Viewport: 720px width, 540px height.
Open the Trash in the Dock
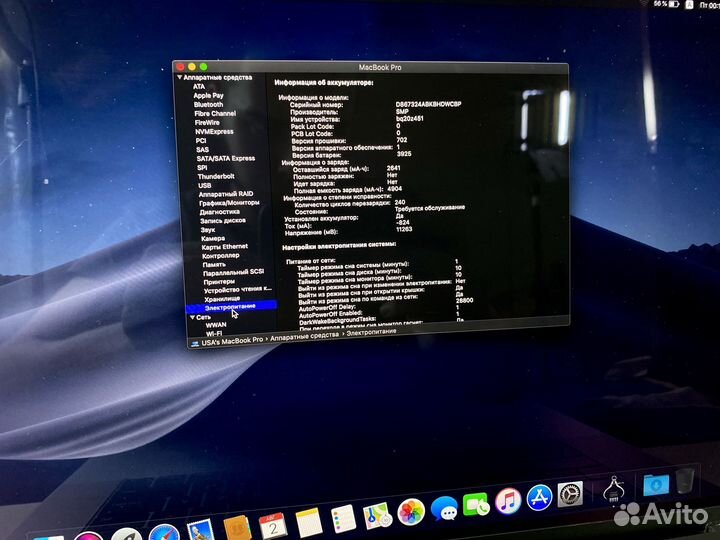click(x=685, y=481)
